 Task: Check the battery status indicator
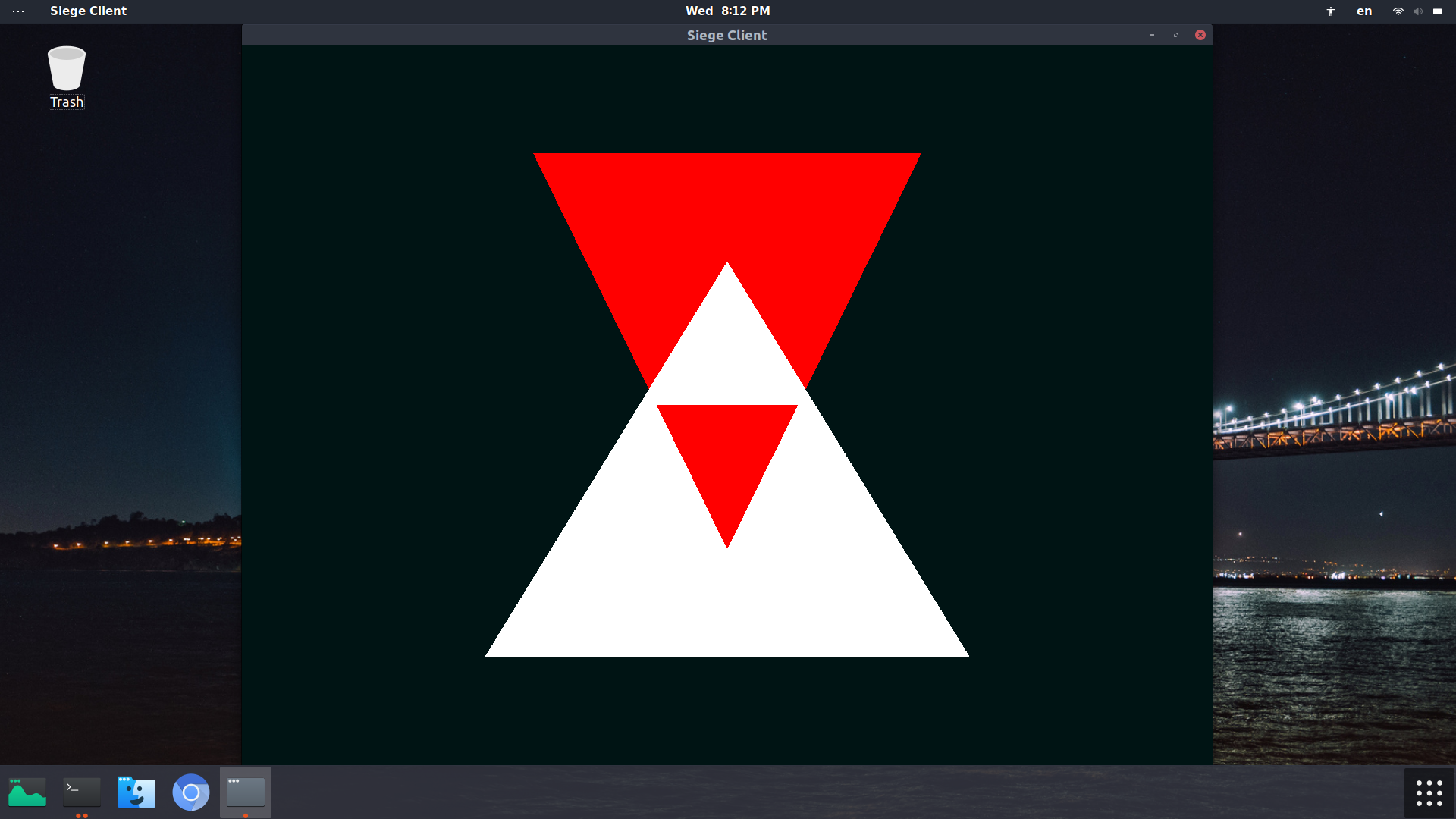tap(1438, 11)
